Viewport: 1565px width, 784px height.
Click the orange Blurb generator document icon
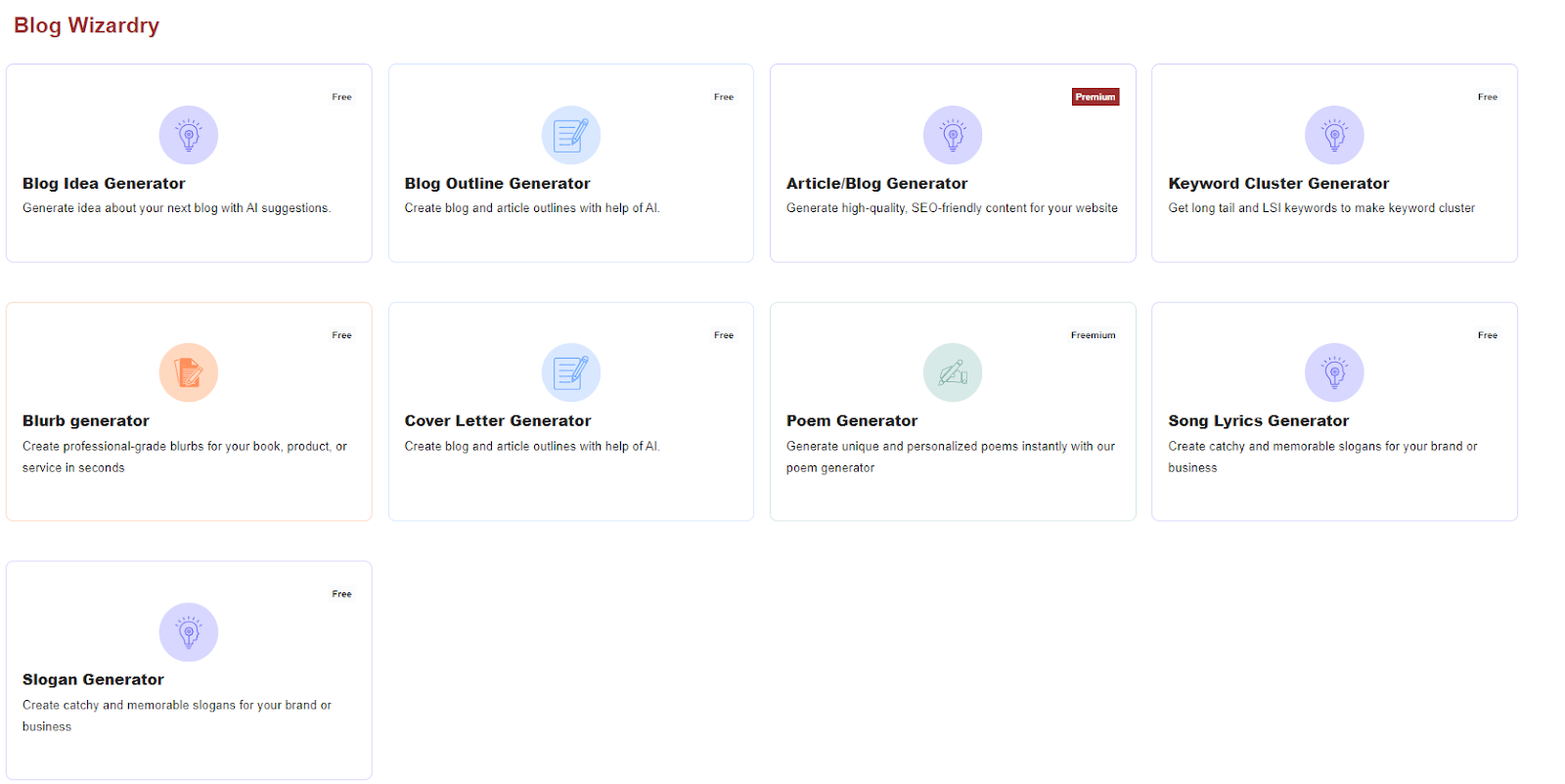[189, 372]
